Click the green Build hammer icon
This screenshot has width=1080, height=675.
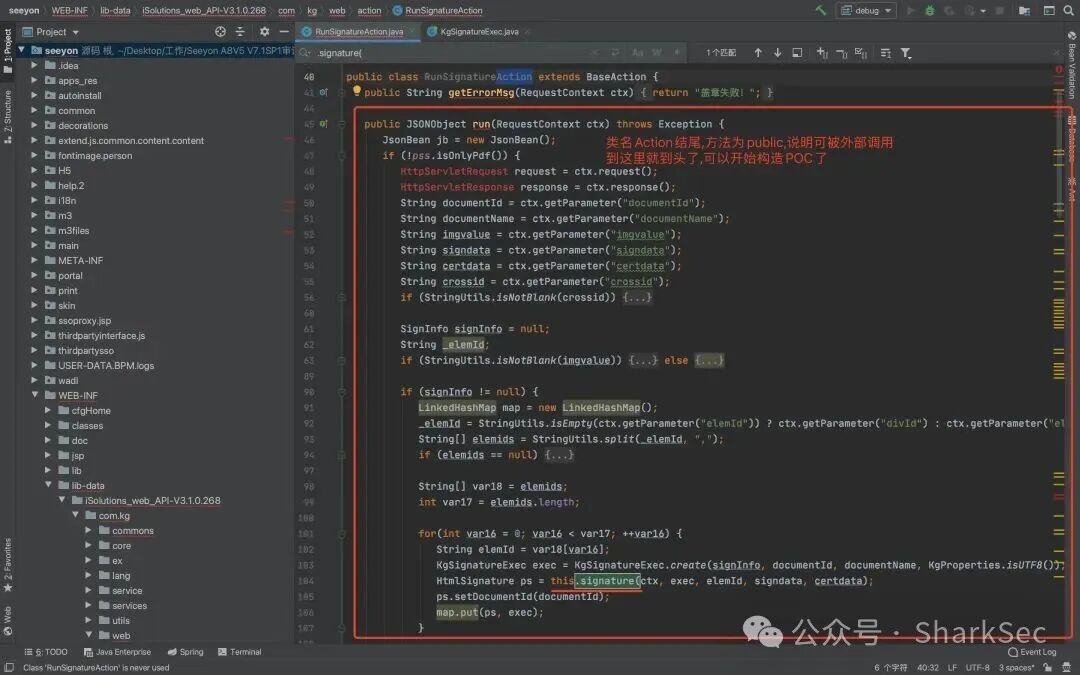pos(820,10)
